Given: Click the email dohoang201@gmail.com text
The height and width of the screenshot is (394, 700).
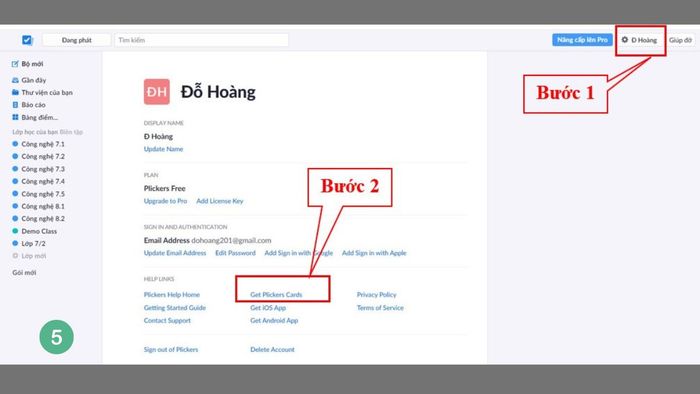Looking at the screenshot, I should tap(231, 241).
